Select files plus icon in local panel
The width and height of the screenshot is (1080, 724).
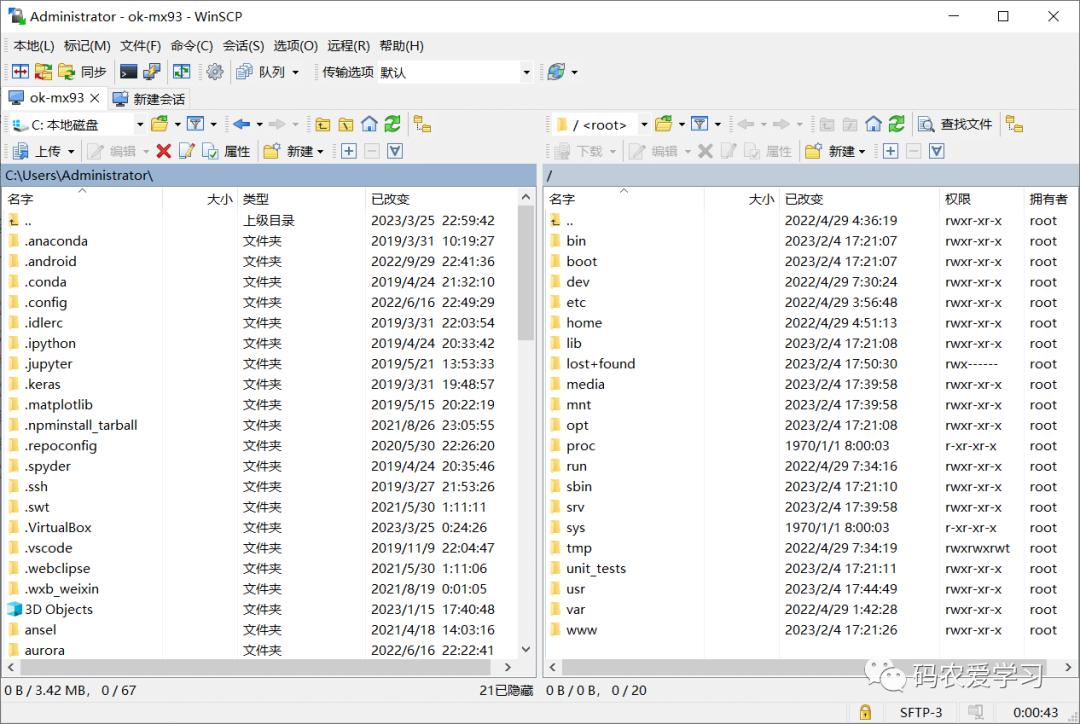click(349, 151)
